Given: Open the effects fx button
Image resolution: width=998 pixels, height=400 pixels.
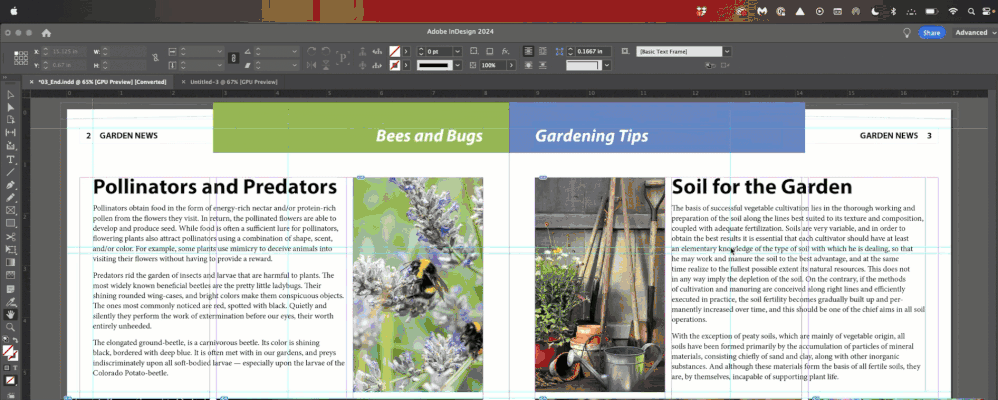Looking at the screenshot, I should 505,51.
